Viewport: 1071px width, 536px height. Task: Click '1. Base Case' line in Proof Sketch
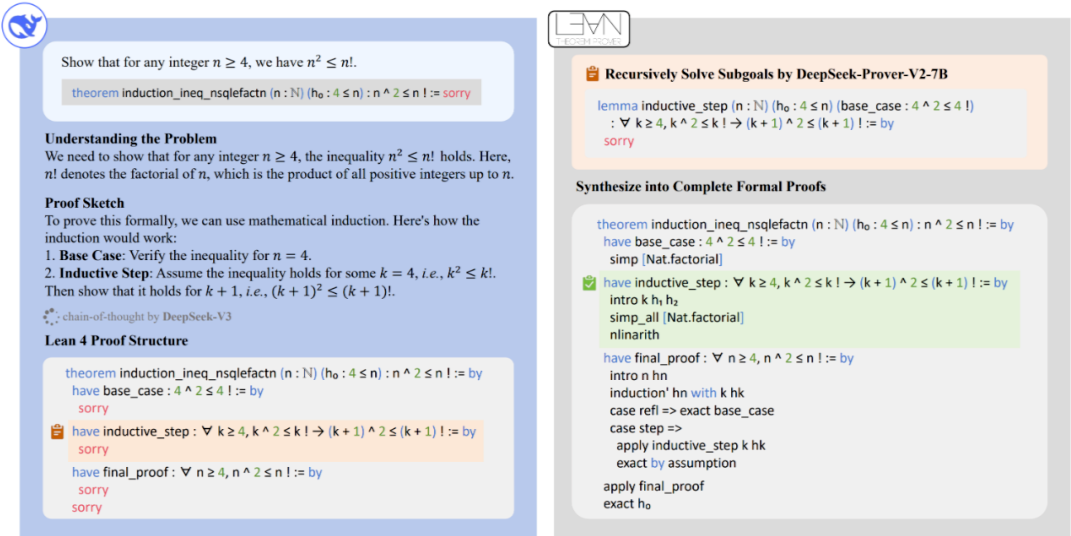click(178, 257)
